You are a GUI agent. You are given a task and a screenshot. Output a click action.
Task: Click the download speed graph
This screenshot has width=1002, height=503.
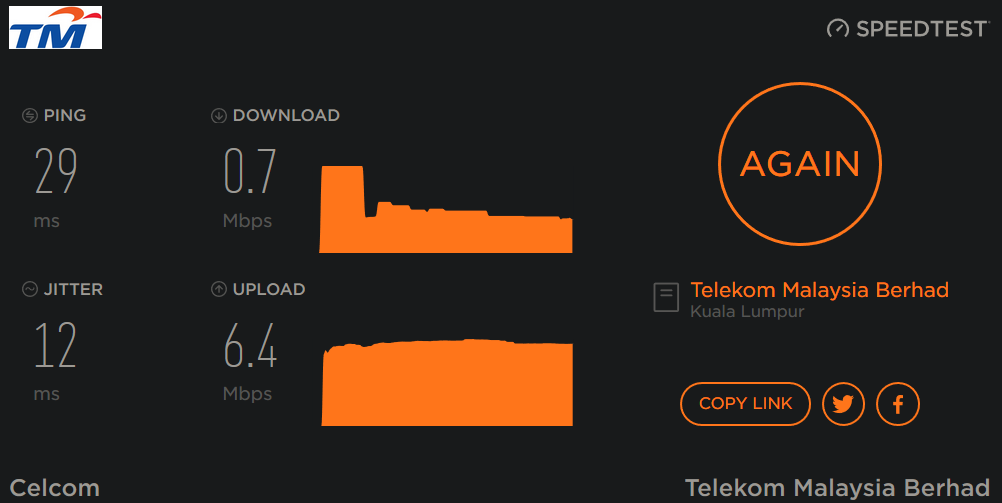446,215
